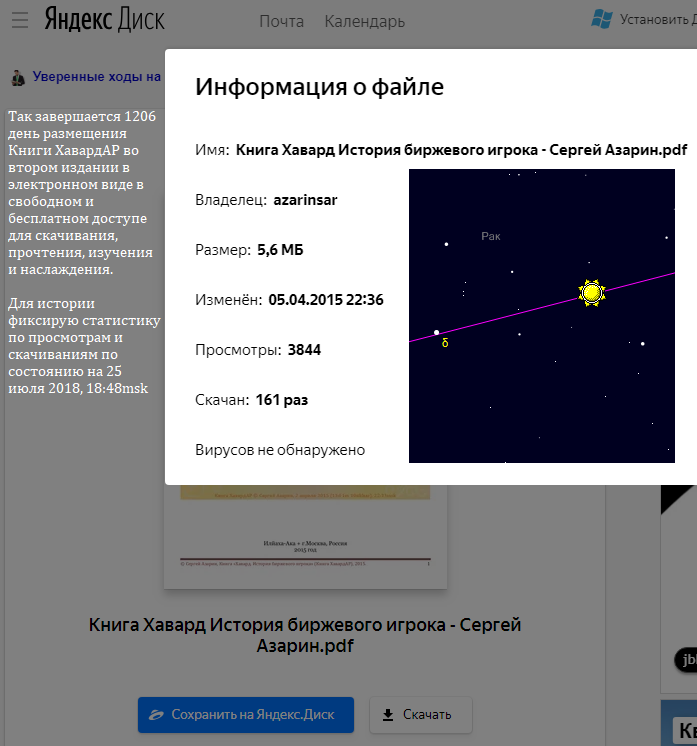Click the PDF file title below the preview
The height and width of the screenshot is (746, 697).
coord(305,635)
